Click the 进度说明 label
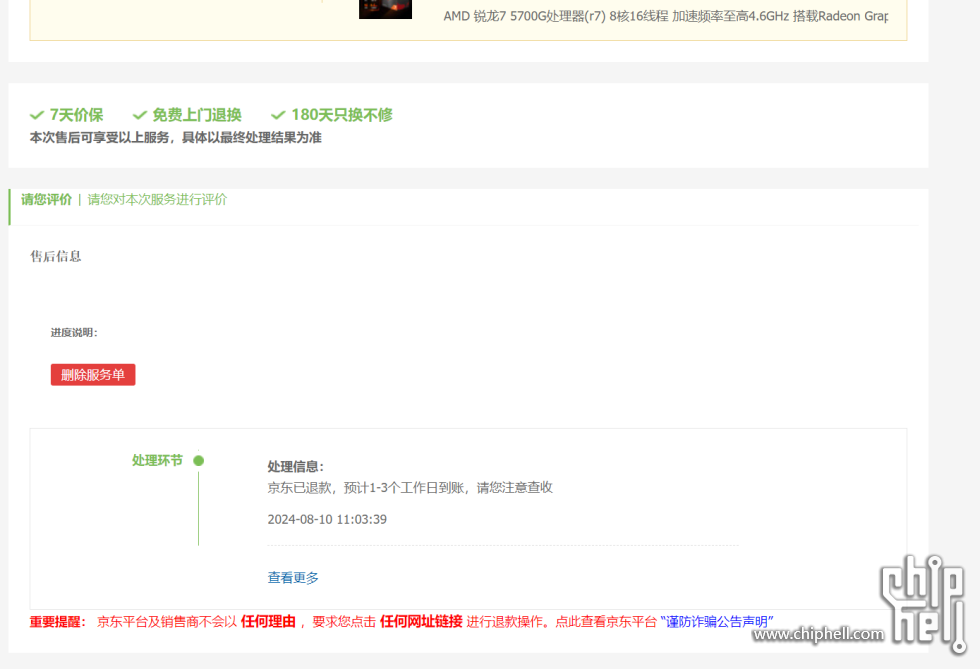This screenshot has height=669, width=980. [74, 333]
